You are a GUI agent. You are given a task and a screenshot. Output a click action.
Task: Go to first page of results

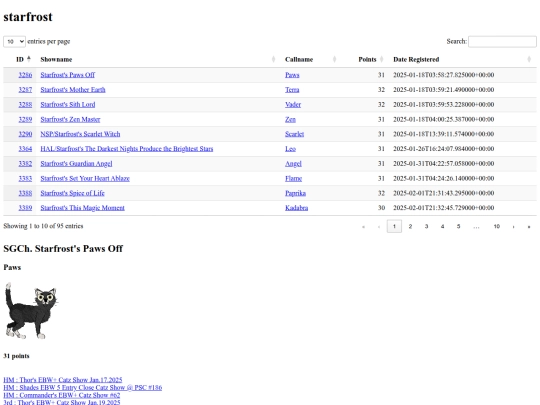[363, 226]
